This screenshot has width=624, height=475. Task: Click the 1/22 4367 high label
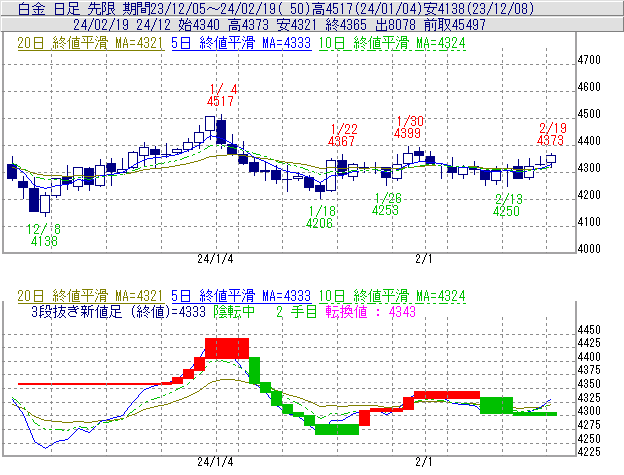click(343, 135)
